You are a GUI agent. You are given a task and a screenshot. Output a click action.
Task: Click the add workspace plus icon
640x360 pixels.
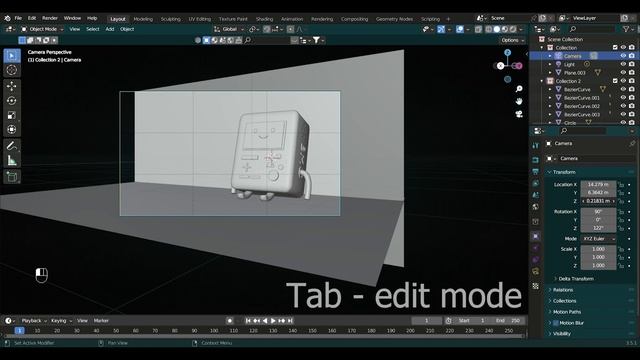point(448,19)
